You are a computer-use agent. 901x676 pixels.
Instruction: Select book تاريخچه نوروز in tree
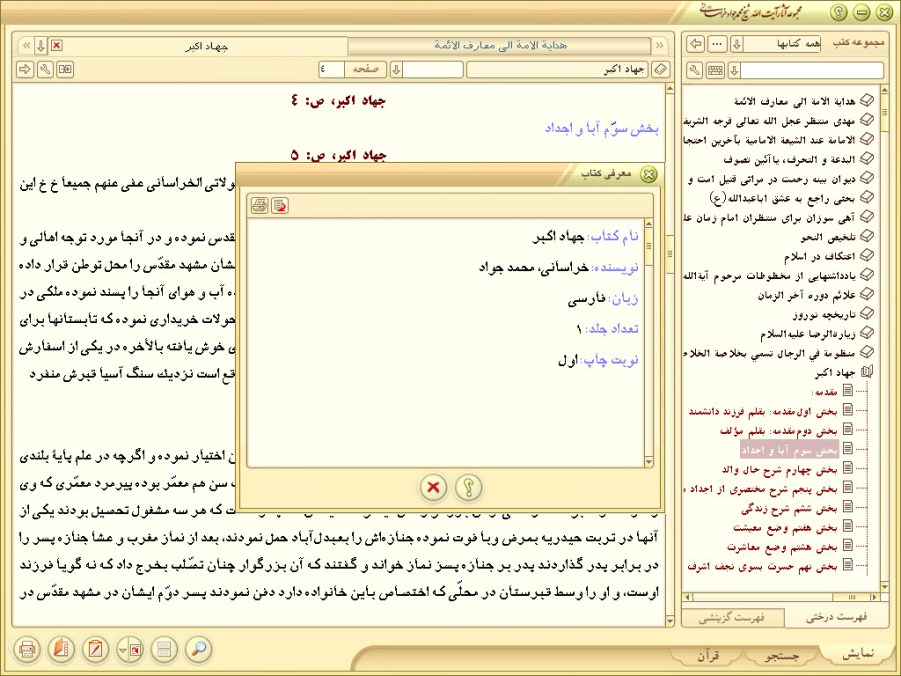pyautogui.click(x=825, y=314)
